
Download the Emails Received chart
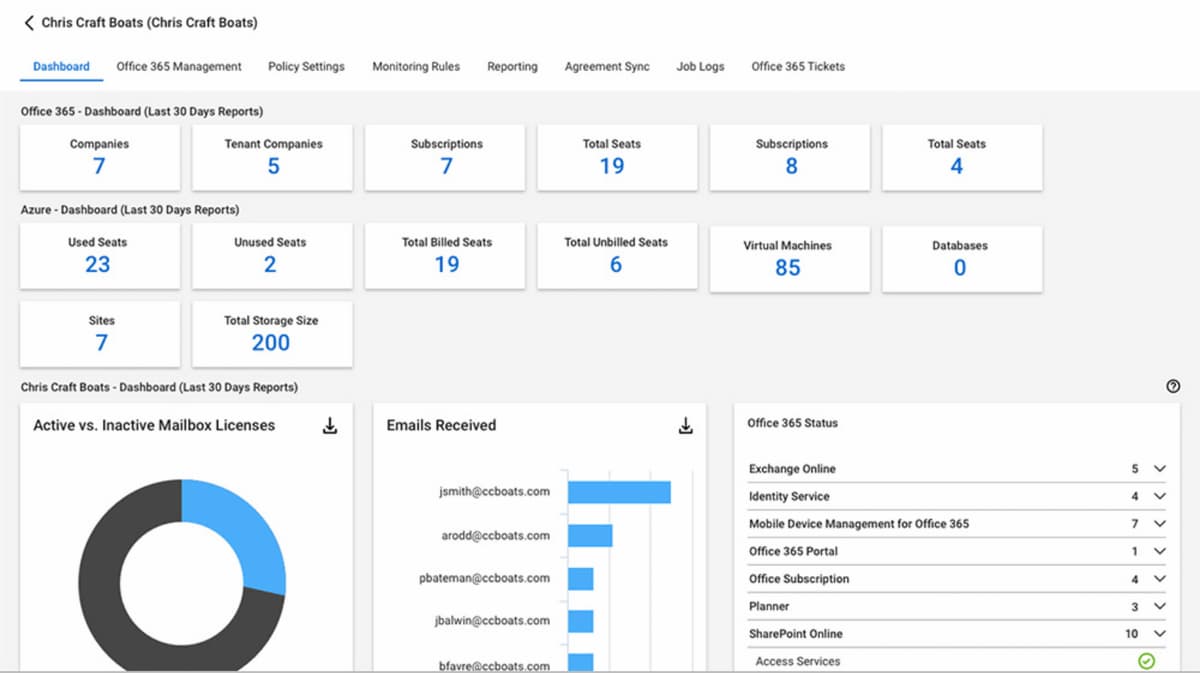coord(685,426)
